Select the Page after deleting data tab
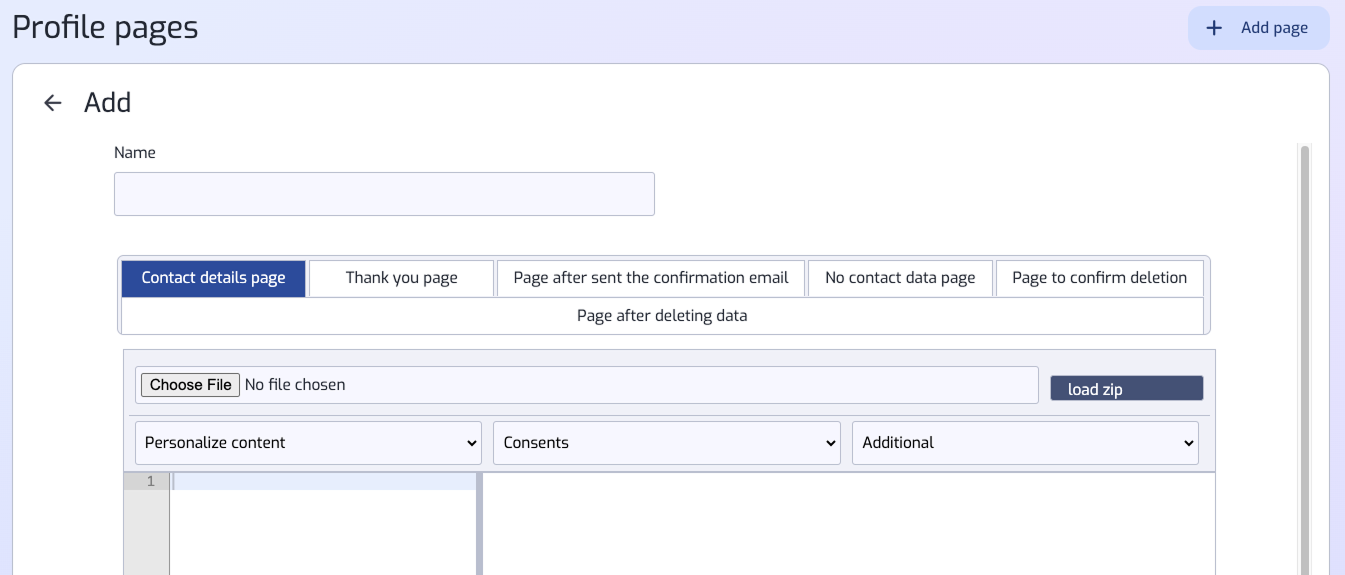This screenshot has height=575, width=1345. point(662,316)
